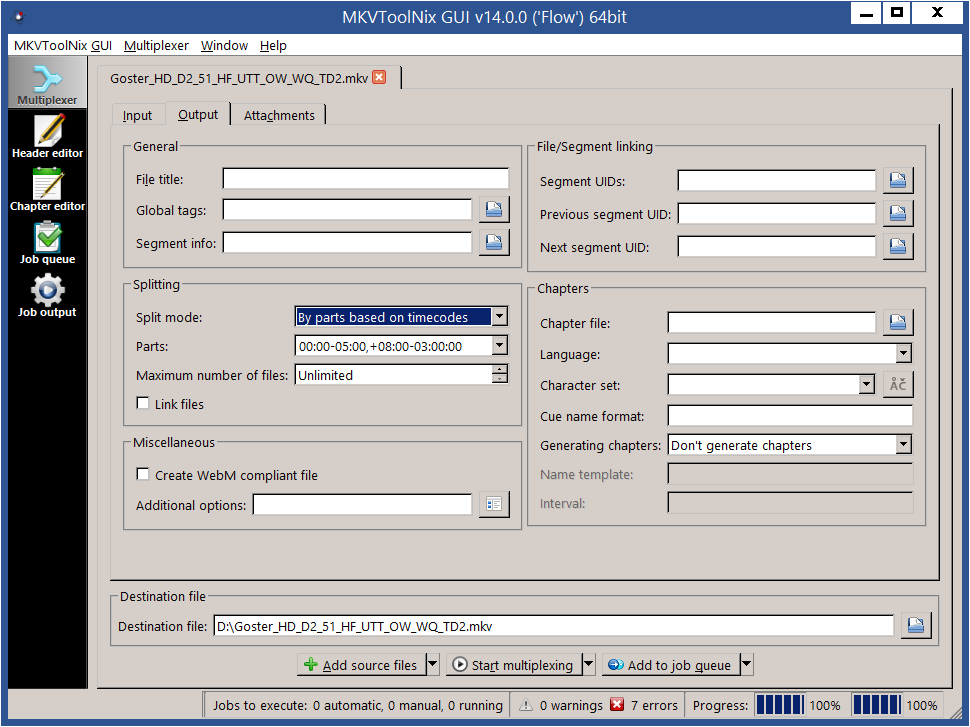
Task: Enable Create WebM compliant file
Action: [143, 475]
